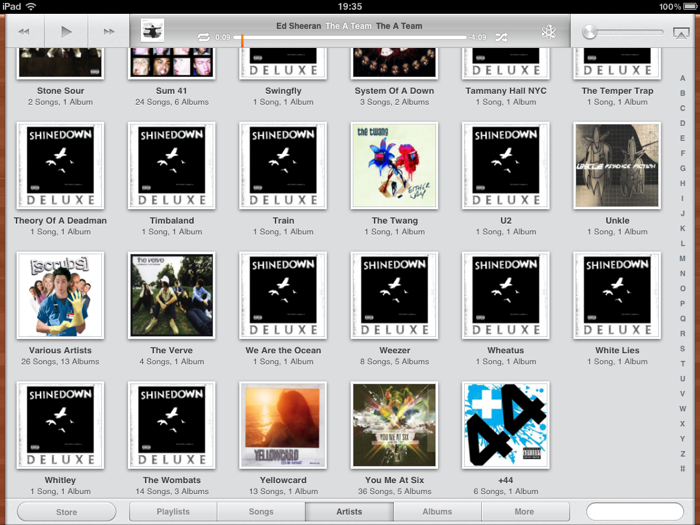The image size is (700, 525).
Task: Open +44 album artwork
Action: click(x=506, y=425)
